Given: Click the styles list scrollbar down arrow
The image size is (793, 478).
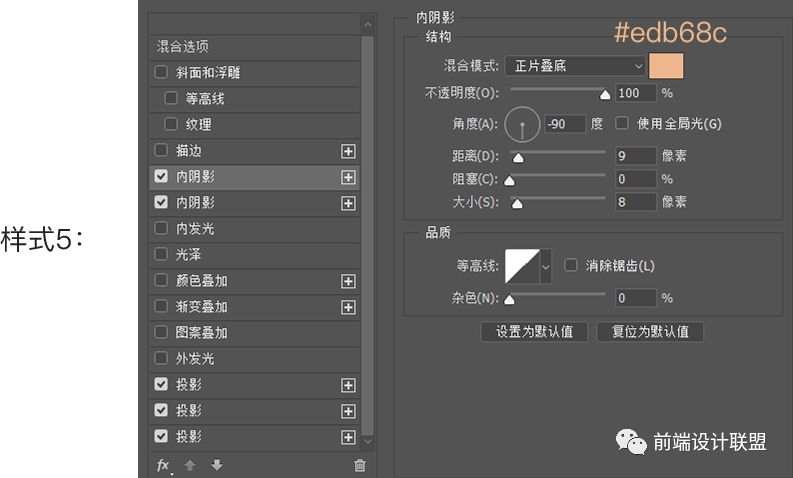Looking at the screenshot, I should pos(368,441).
